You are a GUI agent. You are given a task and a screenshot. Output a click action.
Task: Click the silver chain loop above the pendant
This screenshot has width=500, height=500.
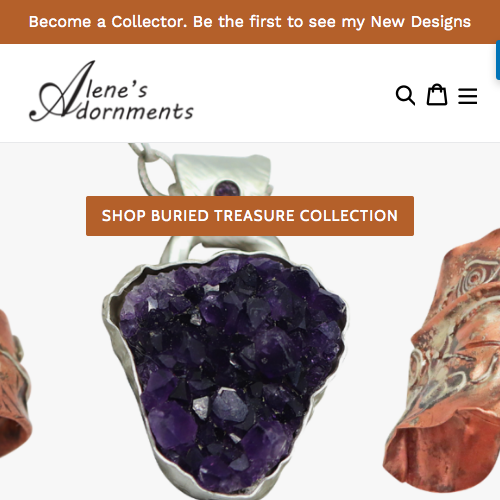tap(147, 167)
